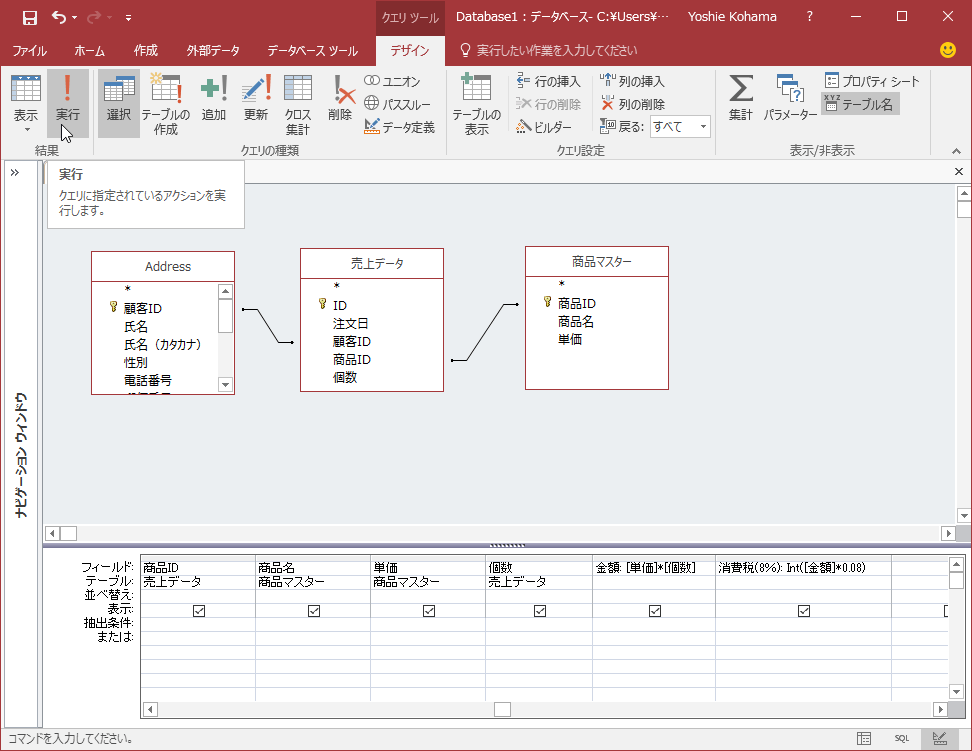The image size is (972, 751).
Task: Click down arrow in Address field list
Action: pyautogui.click(x=226, y=384)
